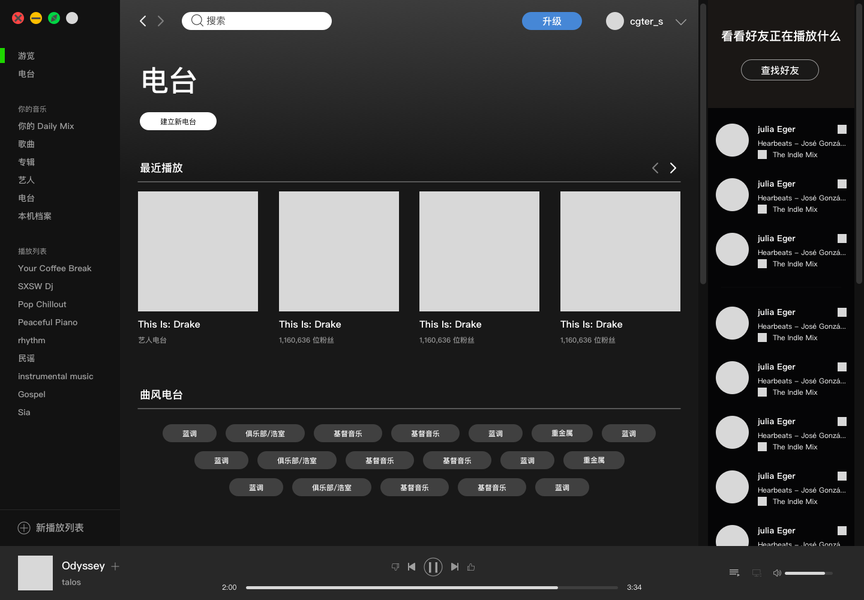Image resolution: width=864 pixels, height=600 pixels.
Task: Click the 曲风电台 section heading
Action: [161, 394]
